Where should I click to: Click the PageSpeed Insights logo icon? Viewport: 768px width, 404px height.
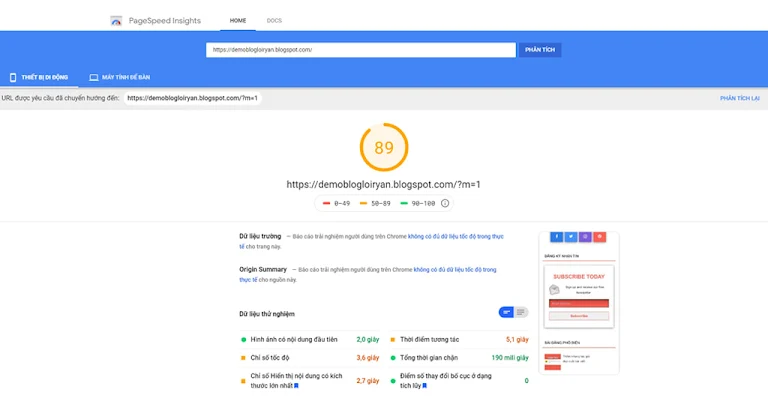116,21
